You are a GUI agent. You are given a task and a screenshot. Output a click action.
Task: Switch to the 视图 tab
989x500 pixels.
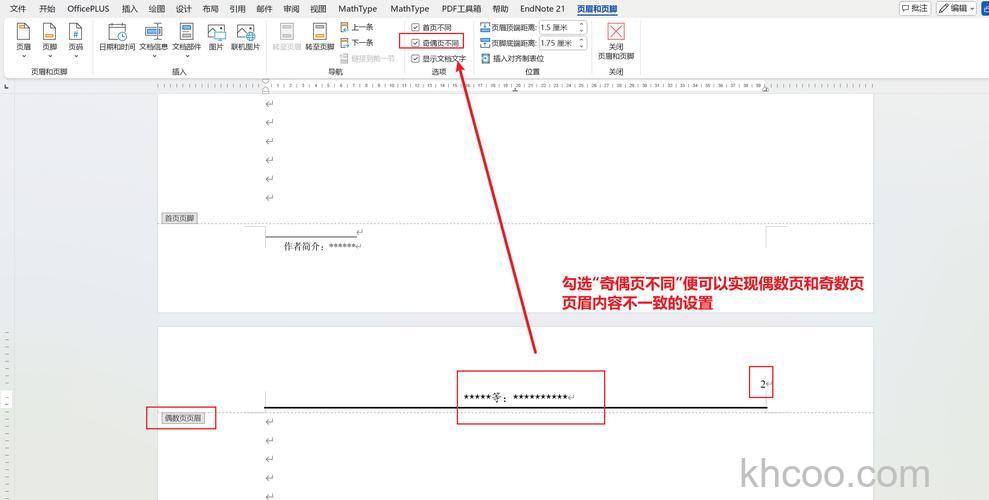(x=319, y=9)
